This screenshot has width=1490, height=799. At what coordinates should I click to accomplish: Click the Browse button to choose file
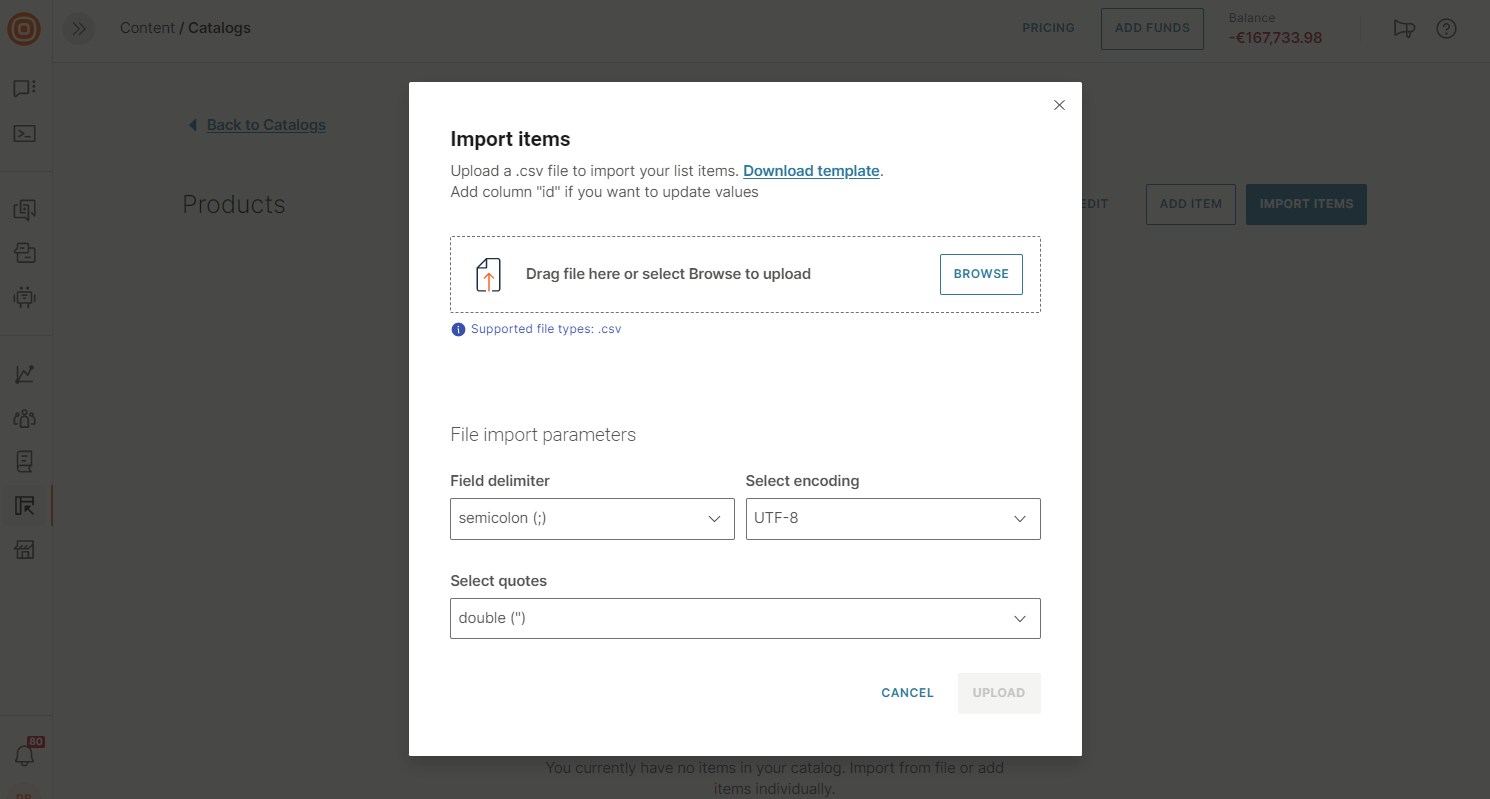981,274
